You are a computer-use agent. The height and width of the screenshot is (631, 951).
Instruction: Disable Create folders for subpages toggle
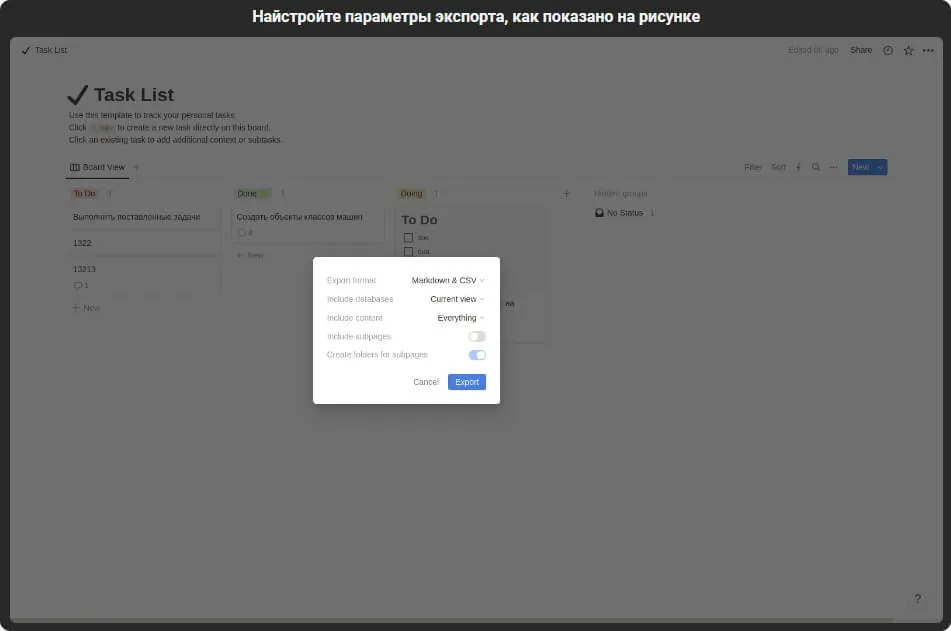click(477, 355)
